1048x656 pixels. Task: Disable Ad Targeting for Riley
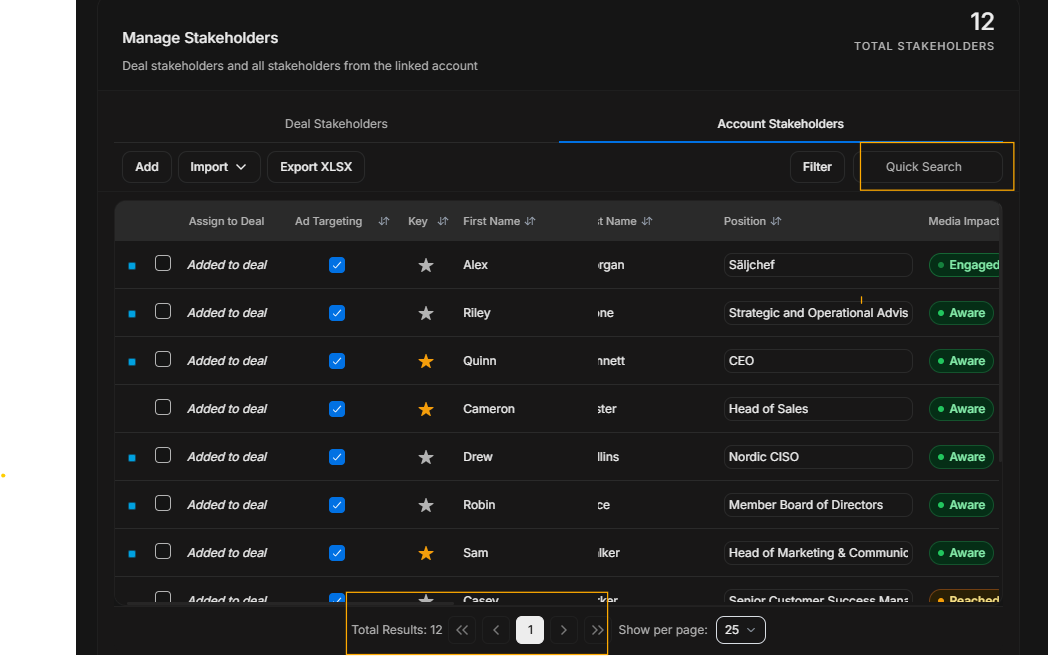pos(337,313)
